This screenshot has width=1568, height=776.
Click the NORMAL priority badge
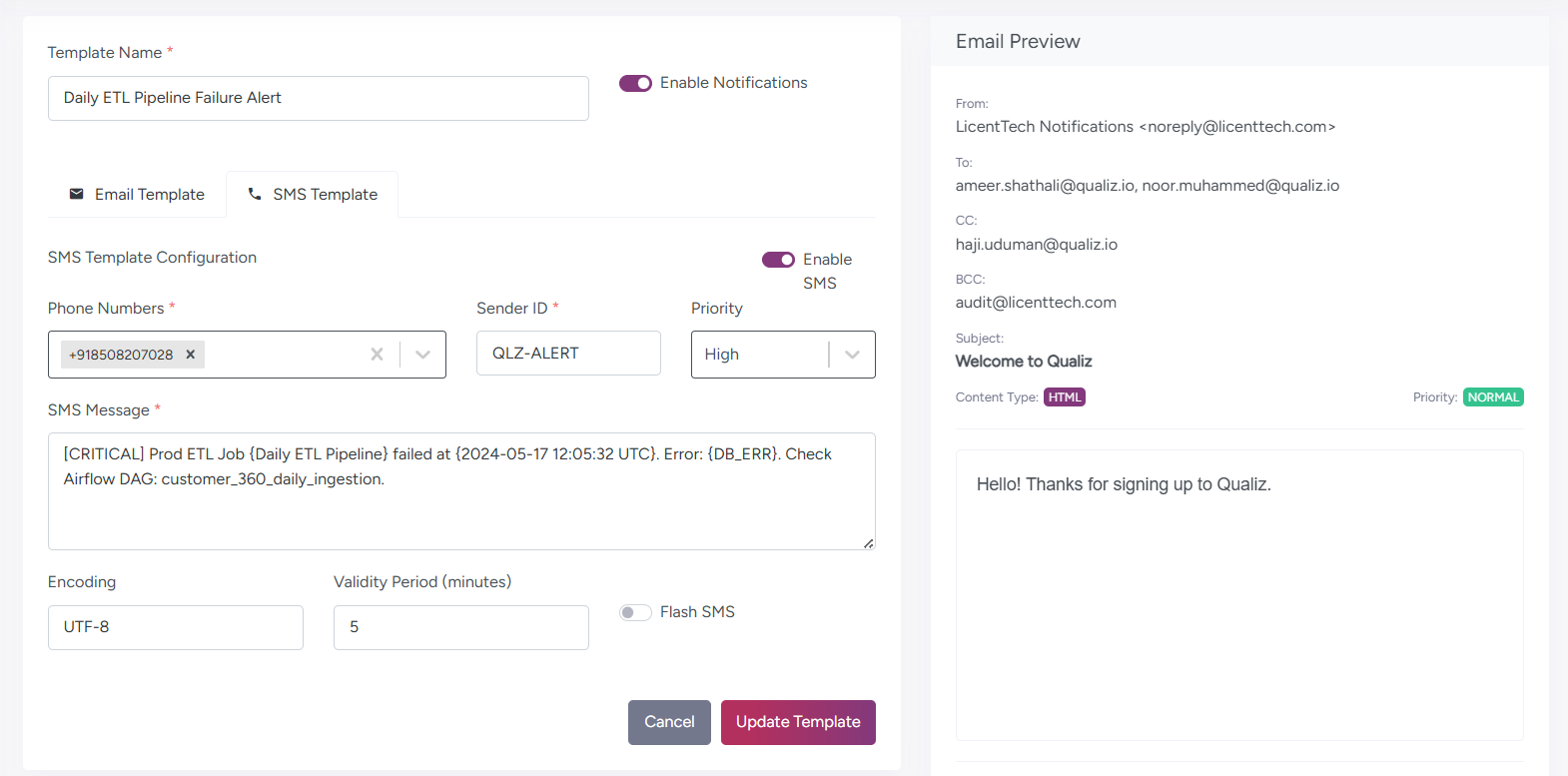point(1492,397)
